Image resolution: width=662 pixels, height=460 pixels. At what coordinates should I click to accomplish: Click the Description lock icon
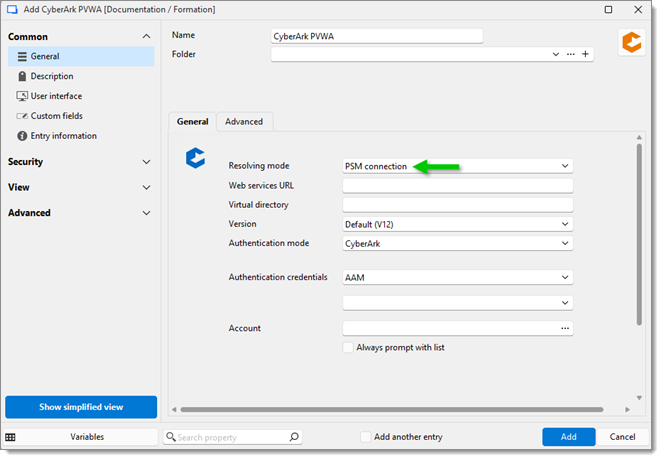tap(22, 76)
